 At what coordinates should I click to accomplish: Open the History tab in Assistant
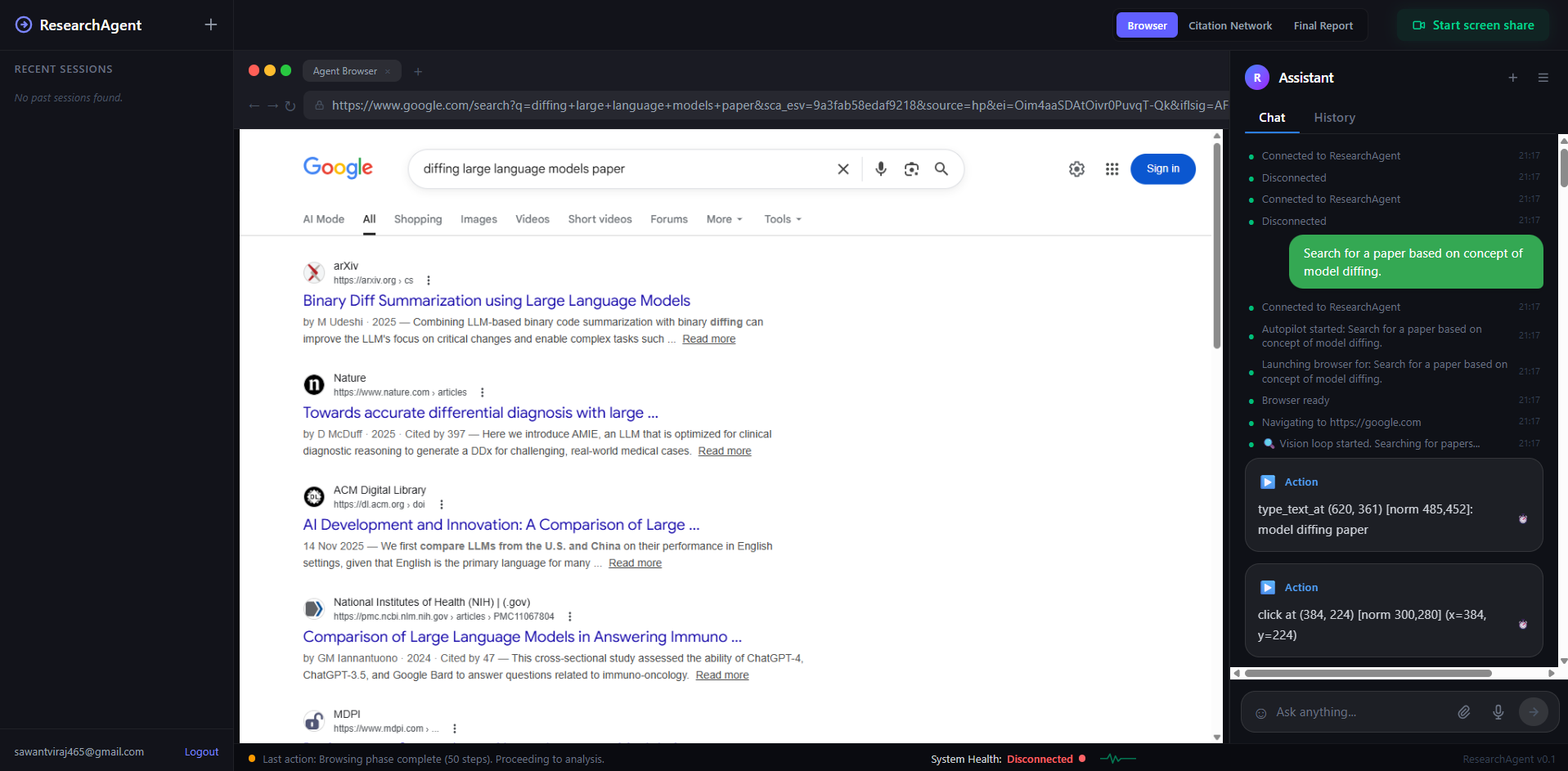(x=1335, y=118)
